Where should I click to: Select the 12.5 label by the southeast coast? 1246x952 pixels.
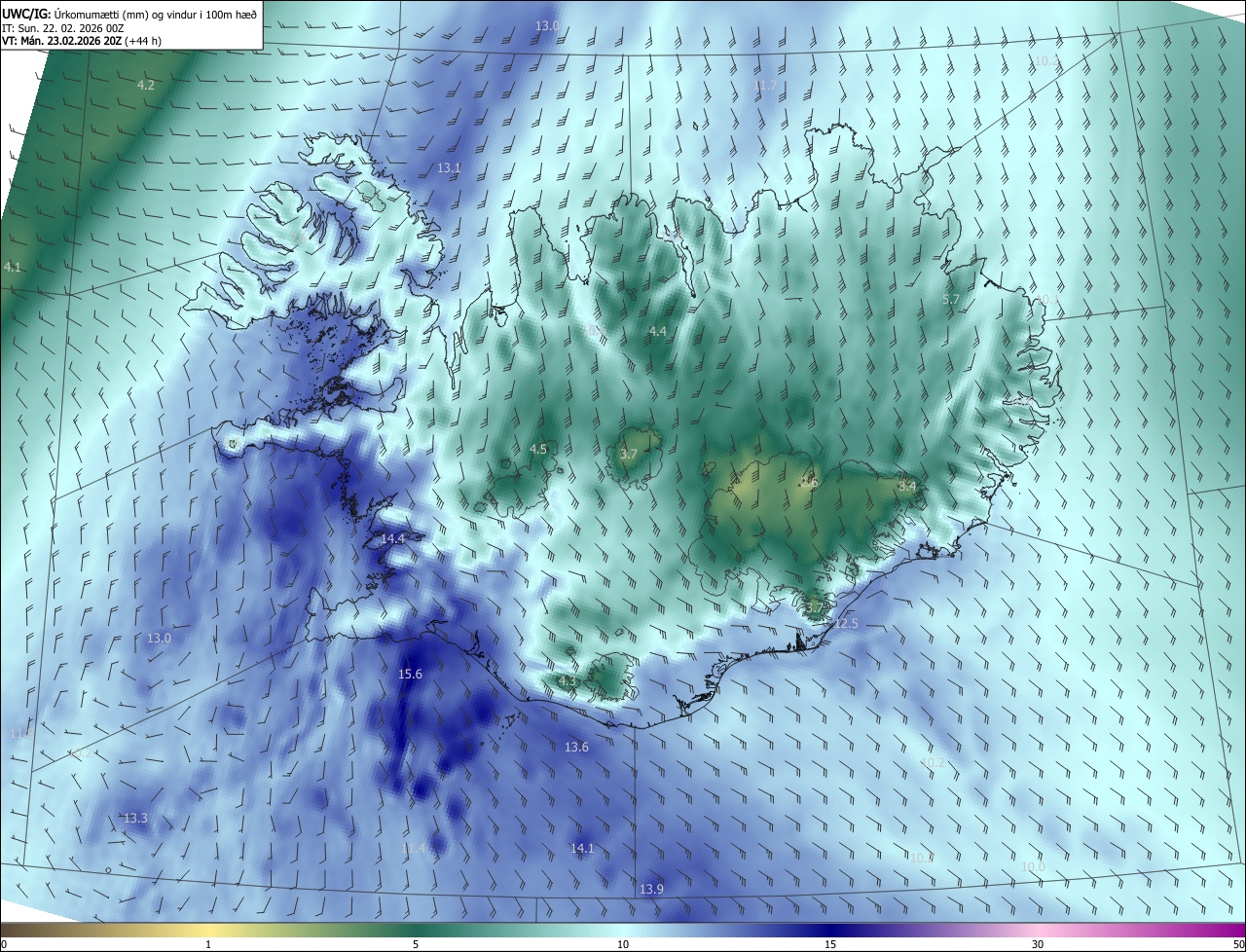[847, 623]
